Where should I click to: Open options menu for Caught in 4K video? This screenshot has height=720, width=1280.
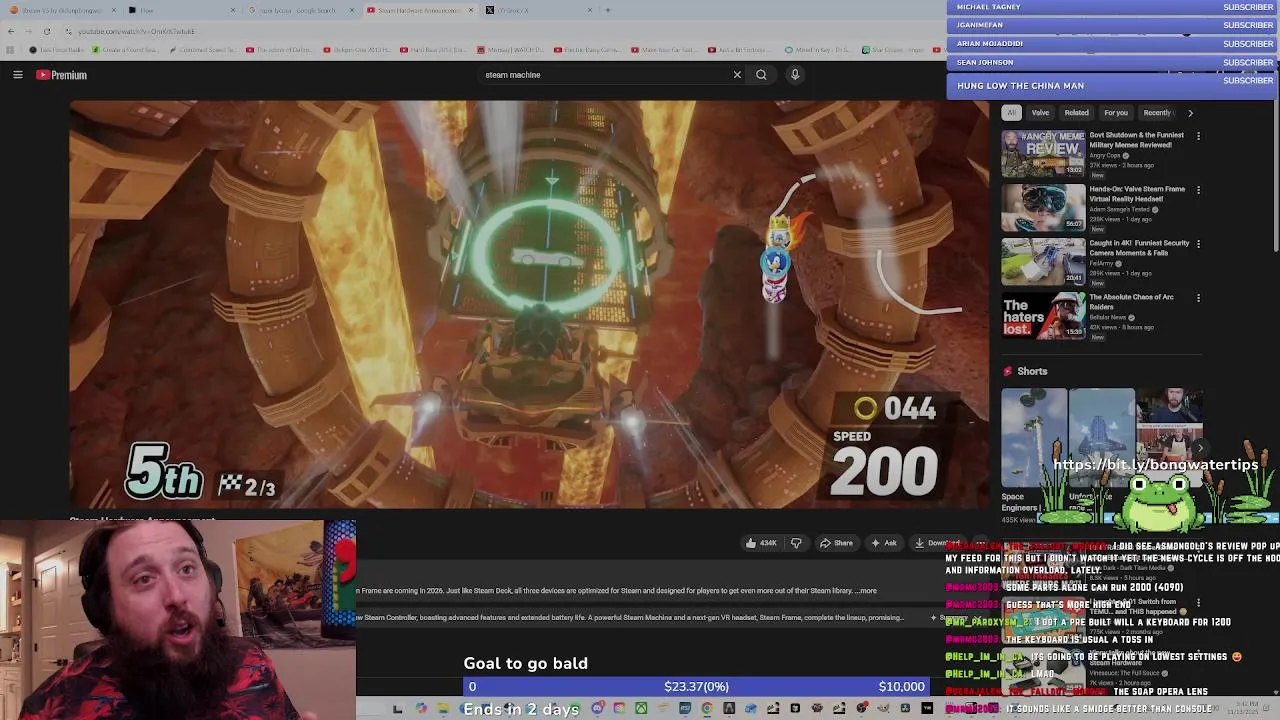pos(1198,244)
